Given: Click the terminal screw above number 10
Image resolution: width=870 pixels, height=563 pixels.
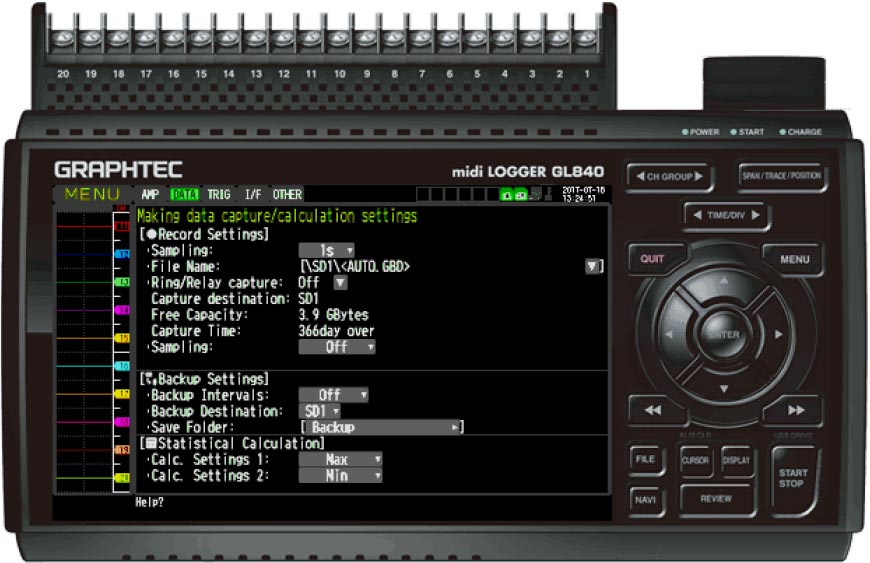Looking at the screenshot, I should tap(339, 39).
